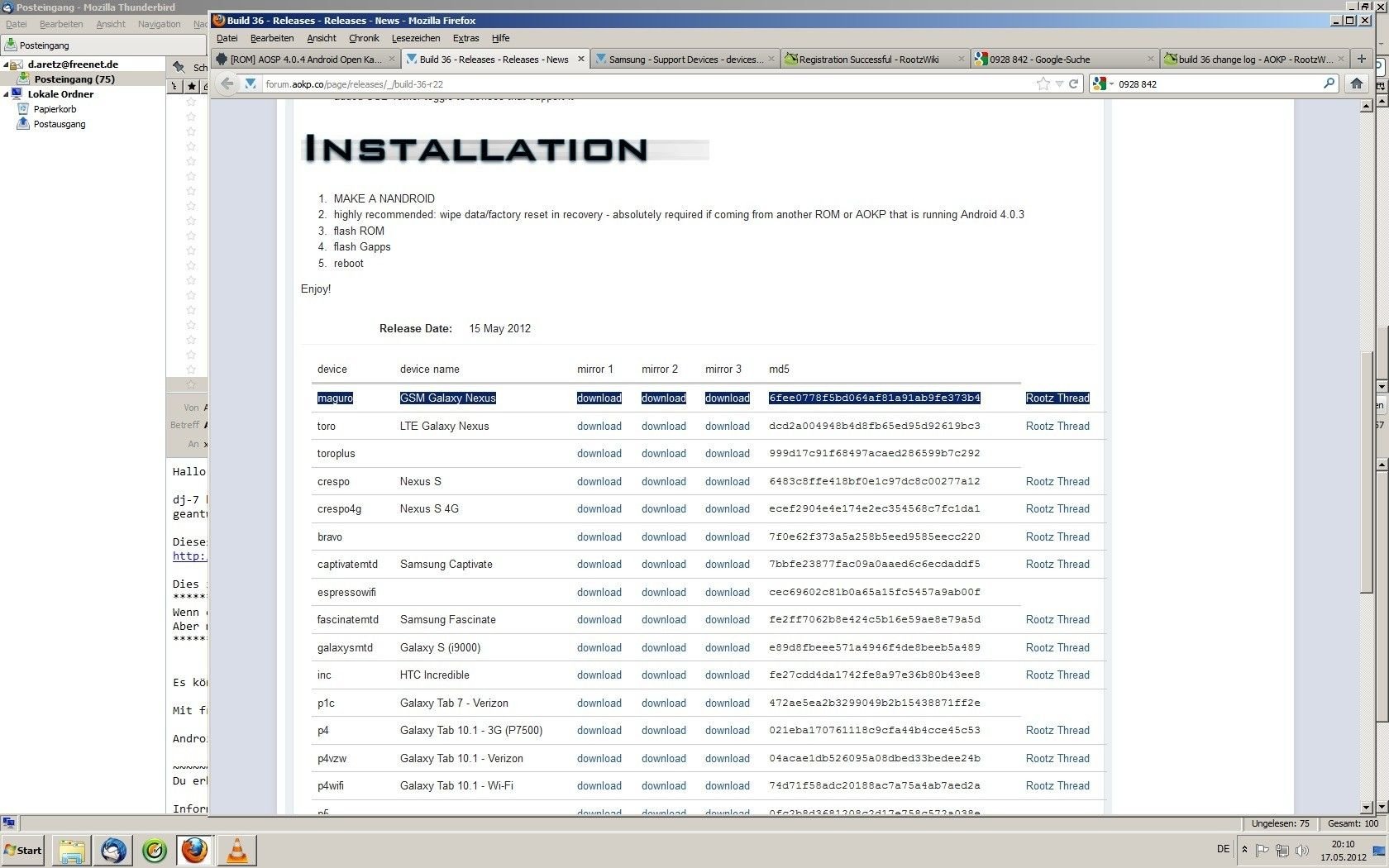
Task: Collapse the d.aretz@freenet.de account tree
Action: [x=6, y=64]
